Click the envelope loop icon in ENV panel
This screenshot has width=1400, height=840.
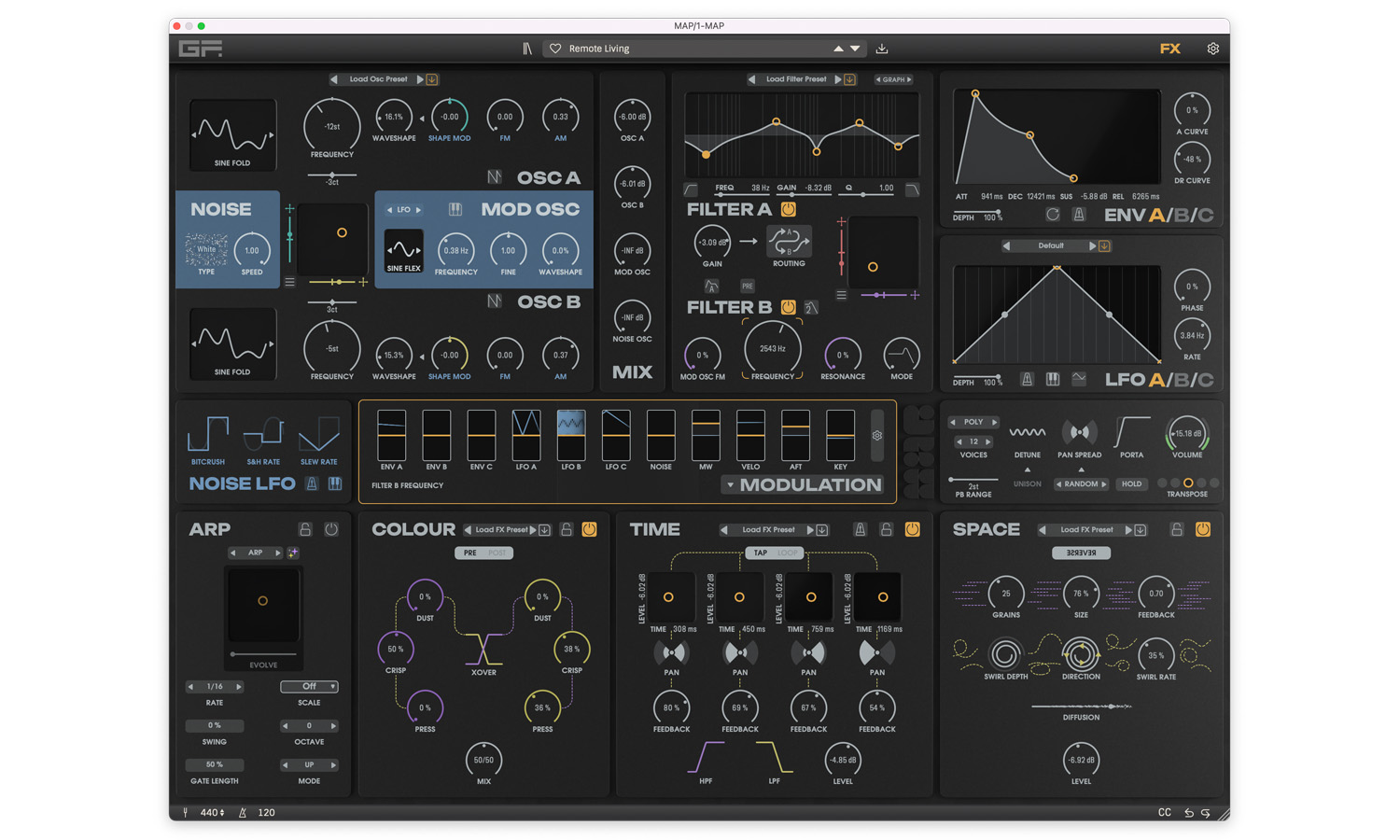click(x=1053, y=215)
